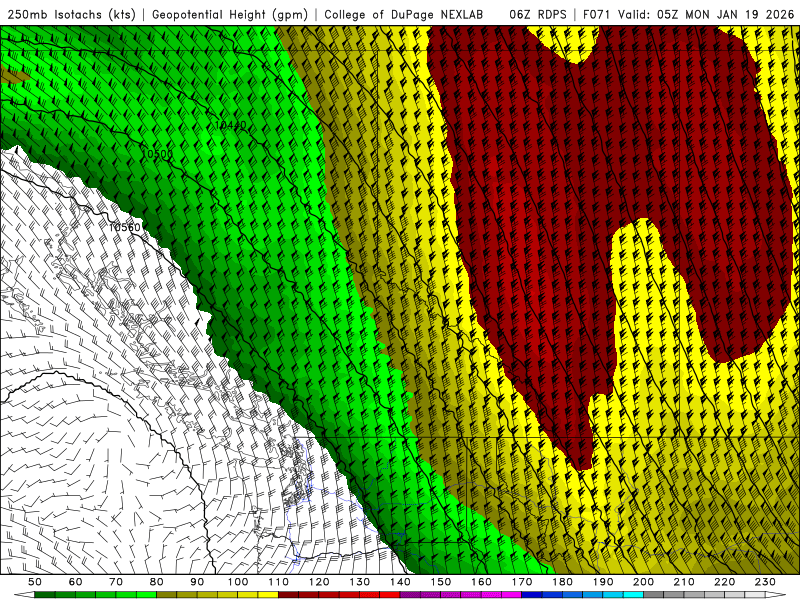Image resolution: width=800 pixels, height=600 pixels.
Task: Click the 70 value on the color scale
Action: click(116, 582)
